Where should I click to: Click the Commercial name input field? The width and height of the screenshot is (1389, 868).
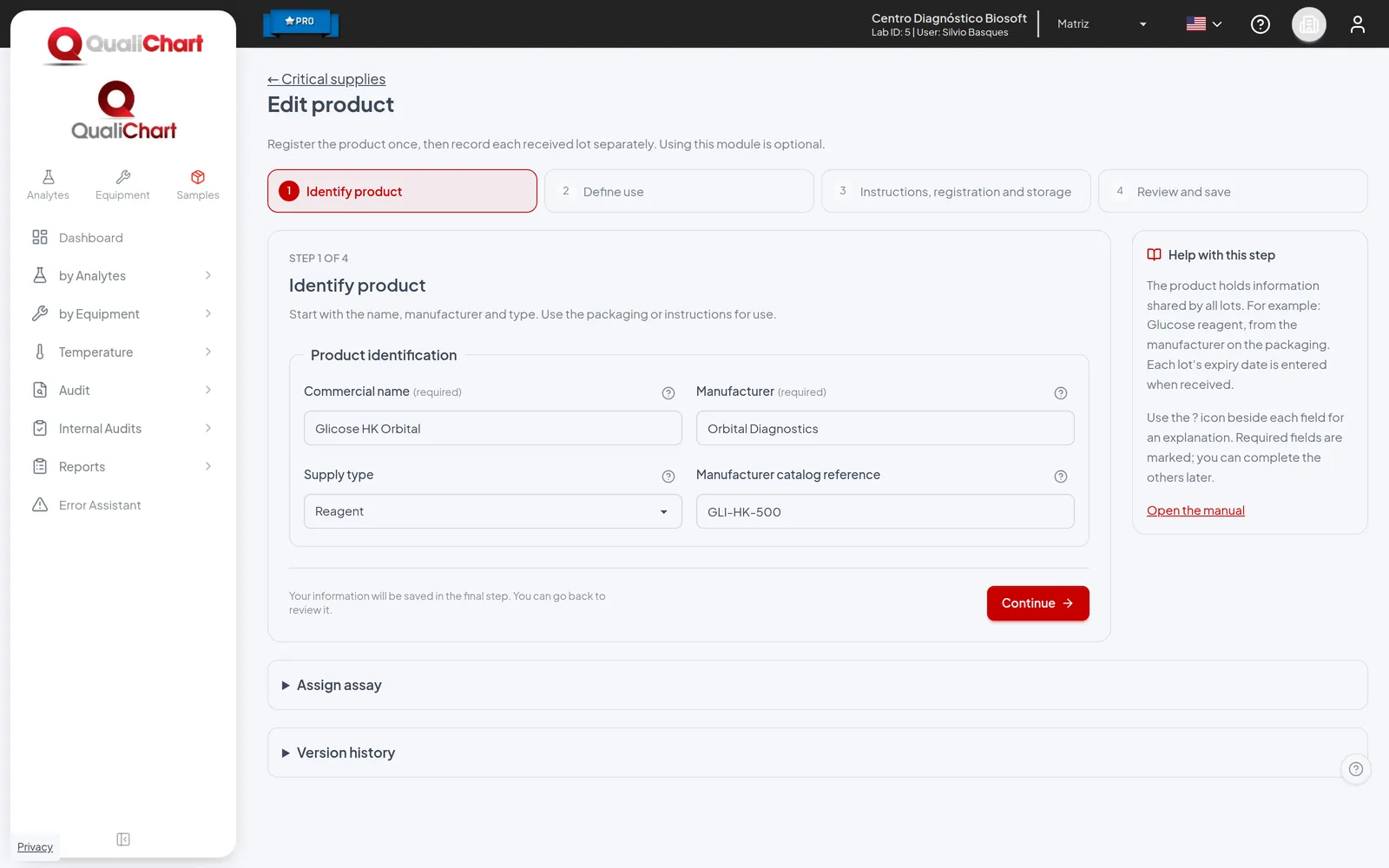[493, 428]
